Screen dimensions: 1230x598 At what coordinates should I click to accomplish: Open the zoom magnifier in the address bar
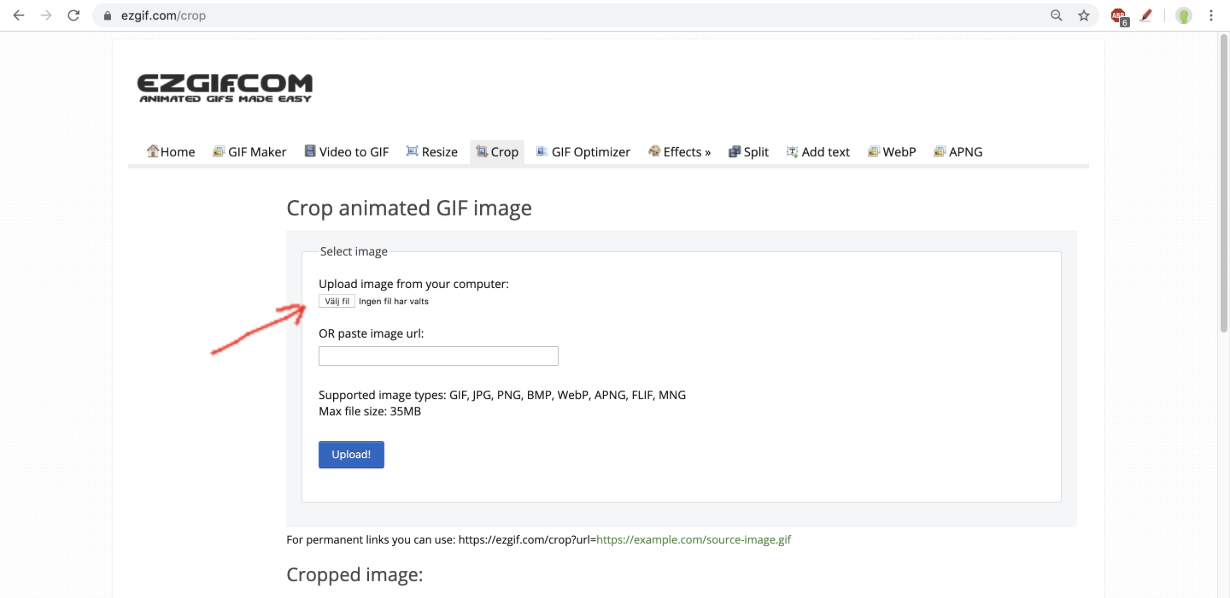[1057, 16]
